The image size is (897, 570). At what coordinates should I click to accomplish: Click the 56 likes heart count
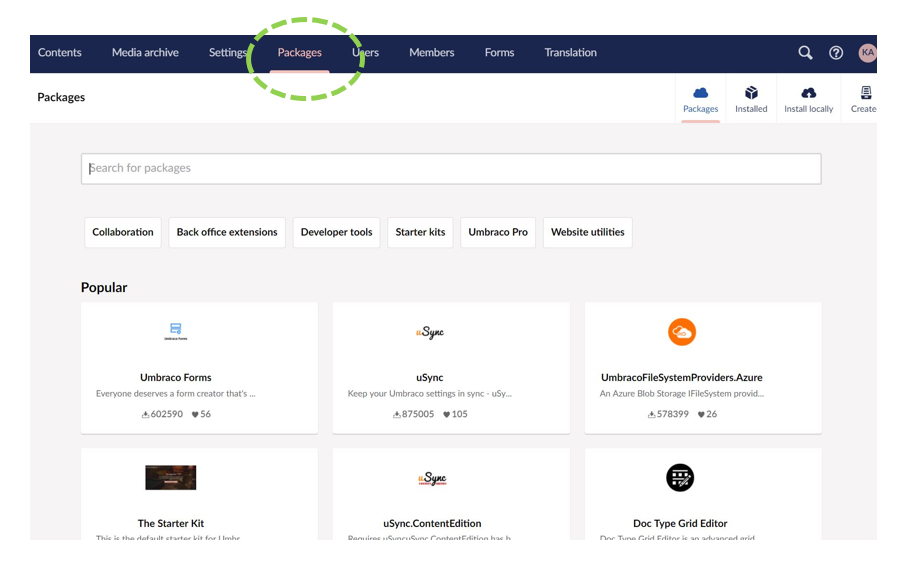tap(201, 414)
